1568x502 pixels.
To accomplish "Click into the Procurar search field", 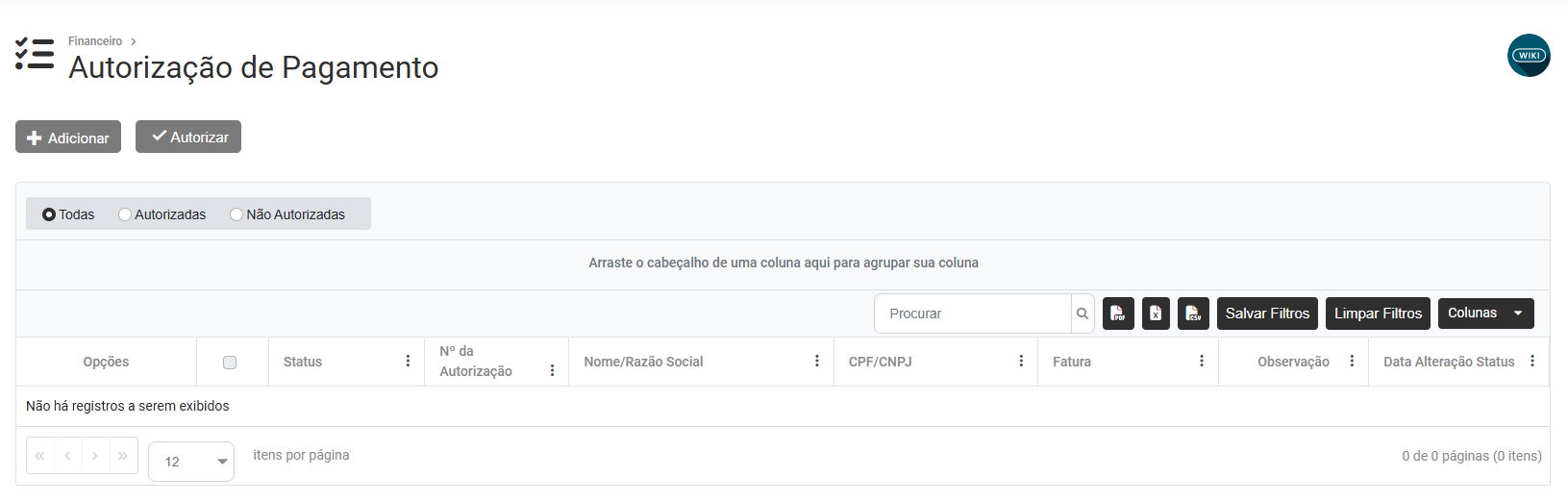I will (x=971, y=314).
